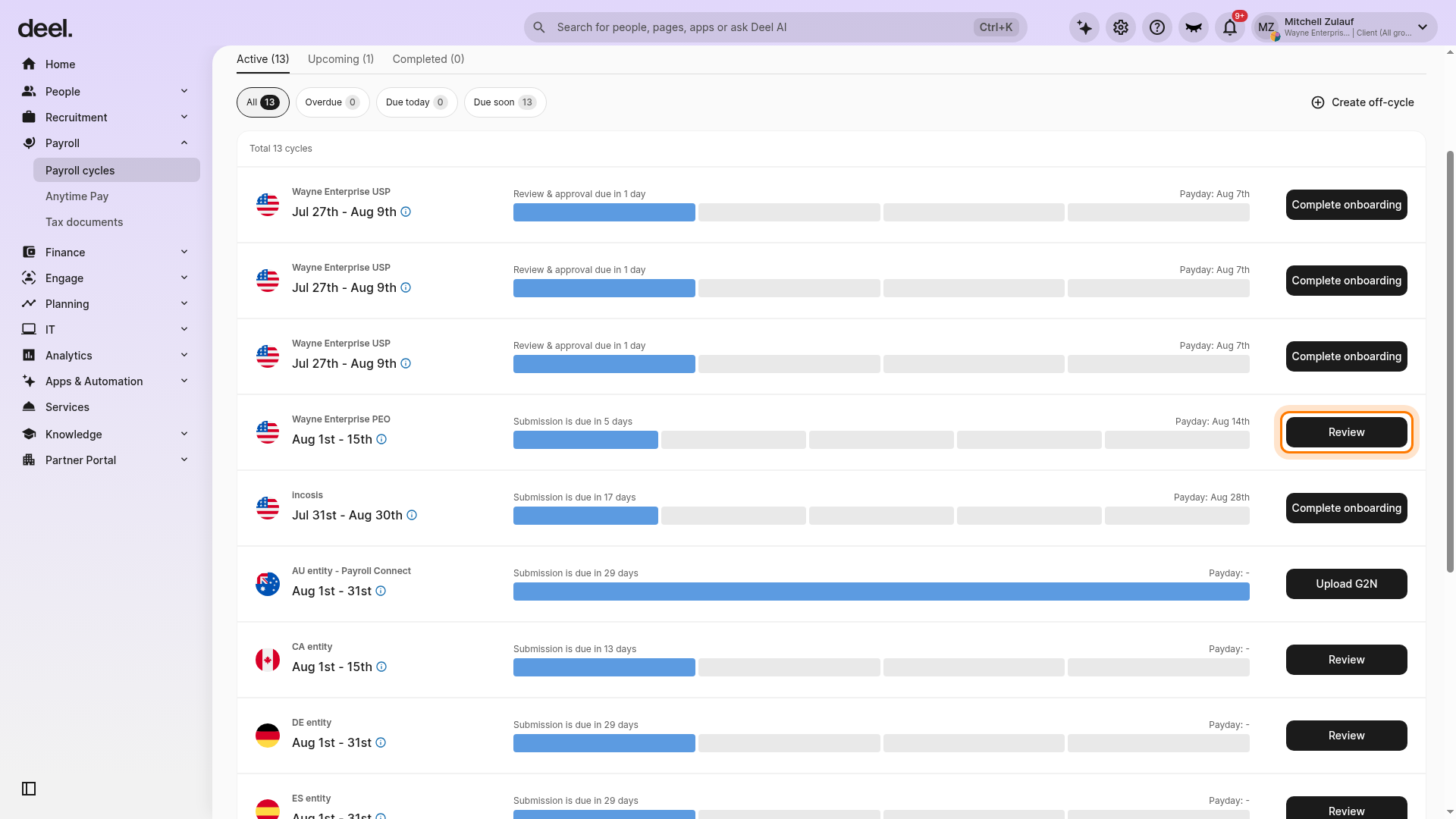Collapse sidebar using bottom panel icon

(29, 789)
